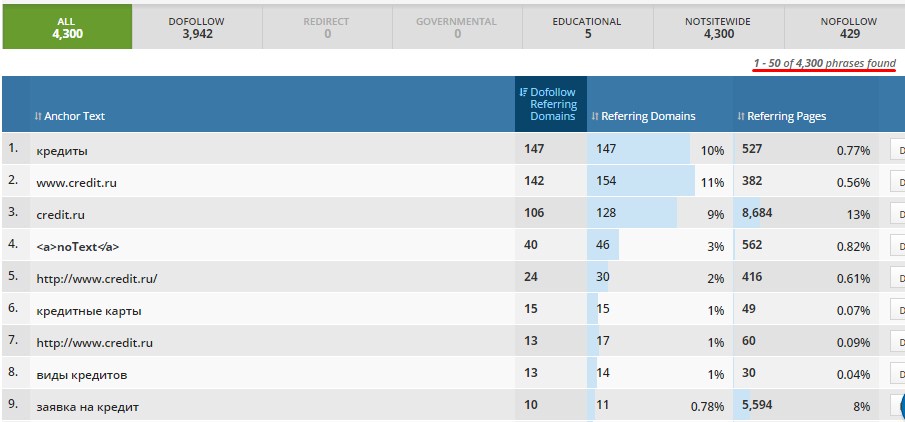Click the button on the кредитные карты row
Viewport: 905px width, 422px height.
[x=897, y=310]
